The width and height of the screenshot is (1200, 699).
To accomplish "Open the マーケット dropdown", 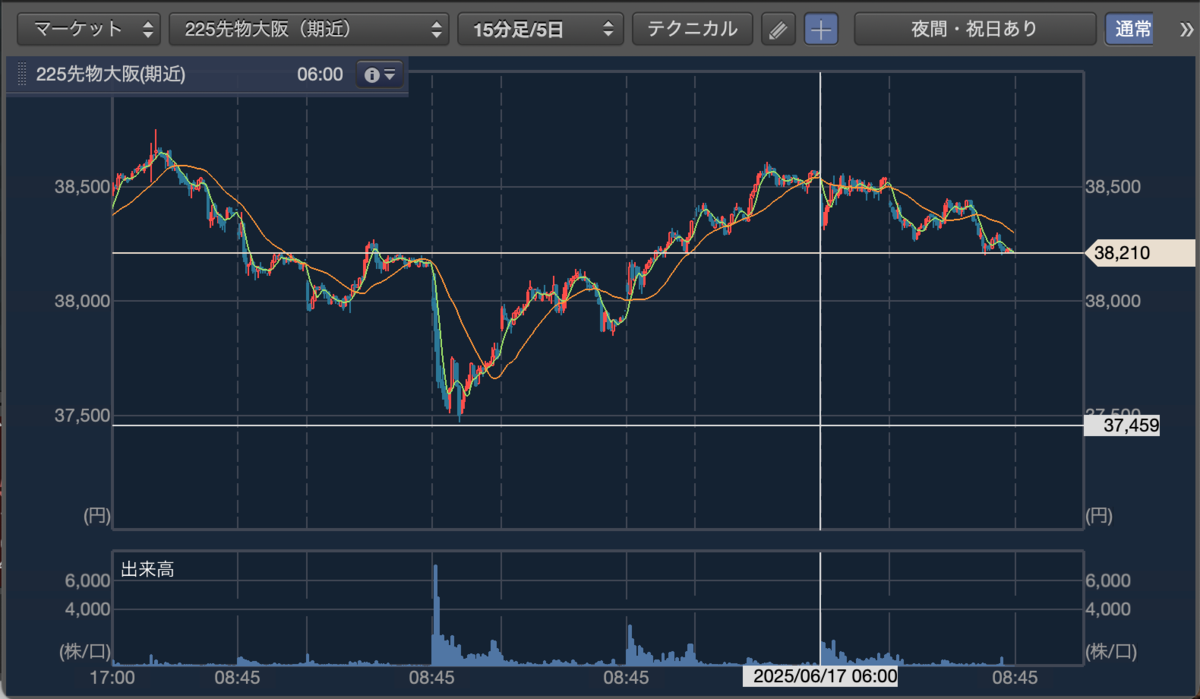I will pos(89,29).
